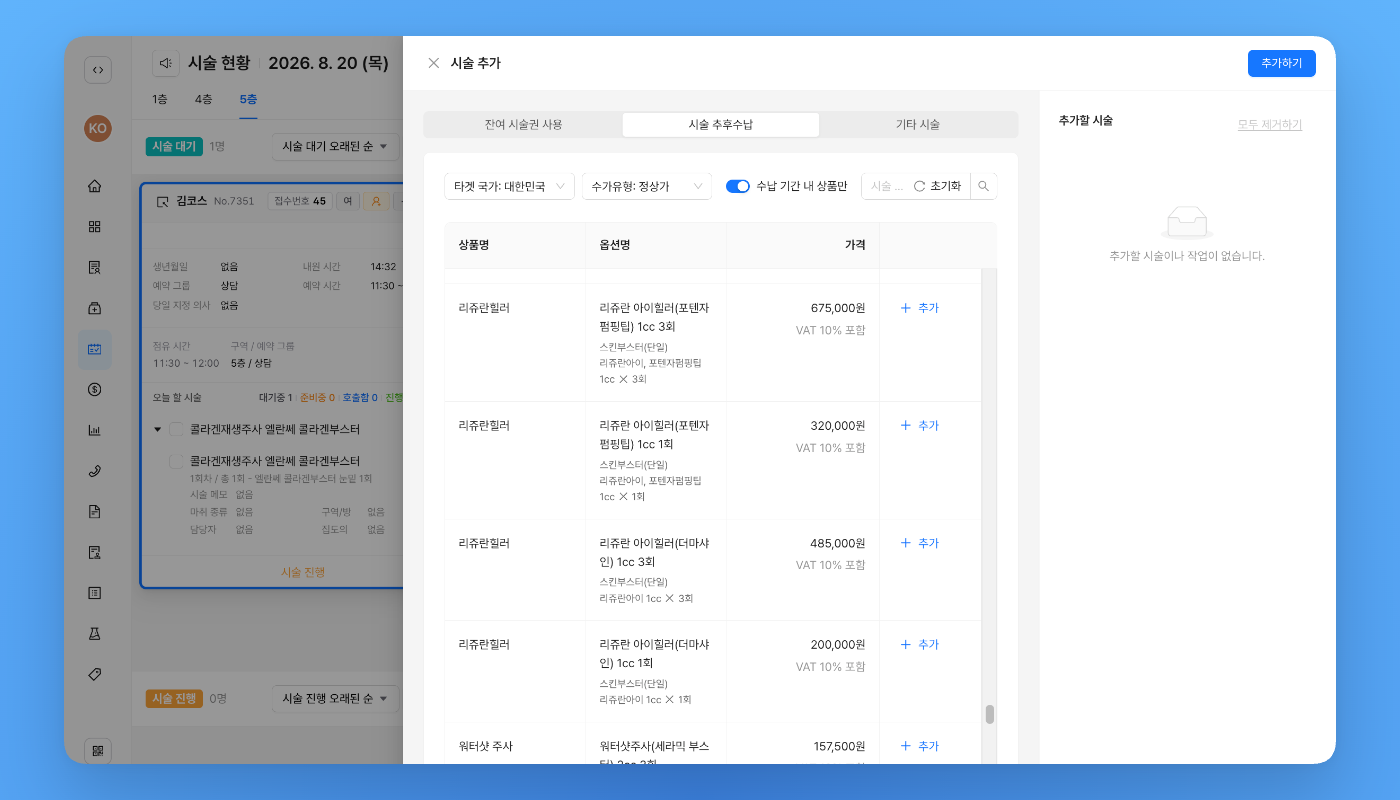Screen dimensions: 1400x800
Task: Click the megaphone announcement icon
Action: [166, 63]
